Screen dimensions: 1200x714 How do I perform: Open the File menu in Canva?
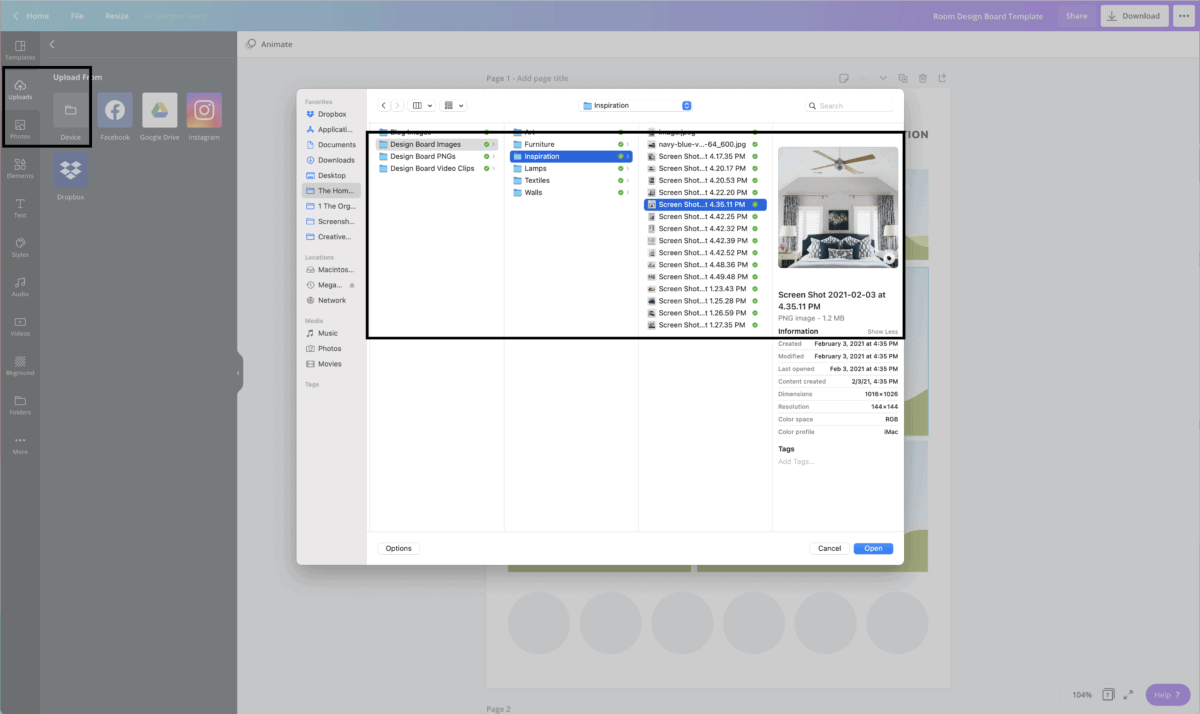pyautogui.click(x=77, y=16)
